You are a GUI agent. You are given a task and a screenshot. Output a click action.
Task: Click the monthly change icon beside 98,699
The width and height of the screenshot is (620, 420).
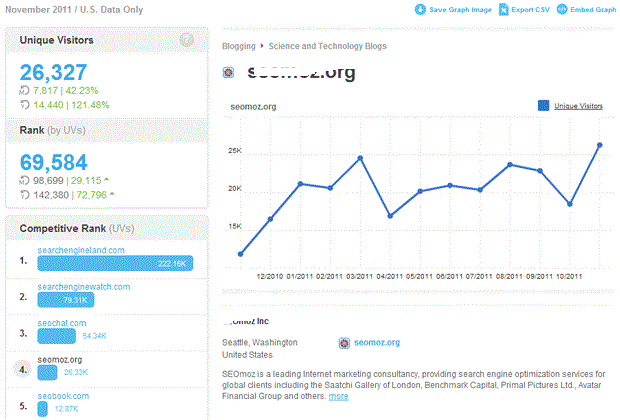[x=24, y=181]
